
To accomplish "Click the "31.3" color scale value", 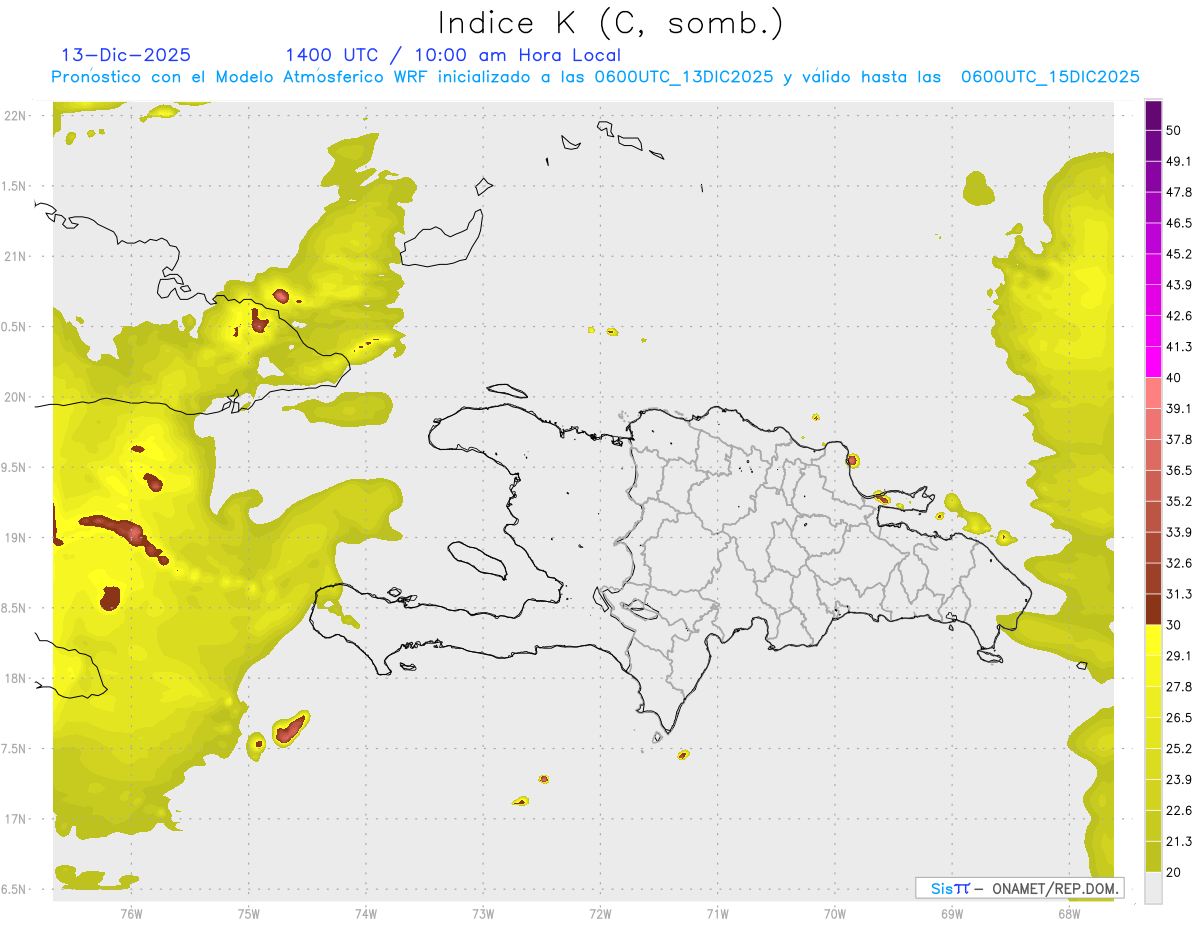I will pos(1178,594).
